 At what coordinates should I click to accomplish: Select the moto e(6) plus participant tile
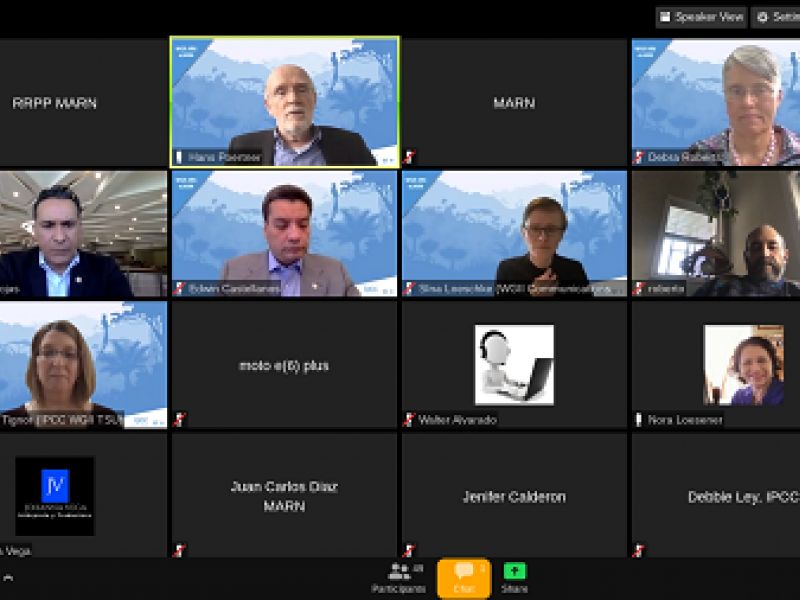pyautogui.click(x=284, y=365)
